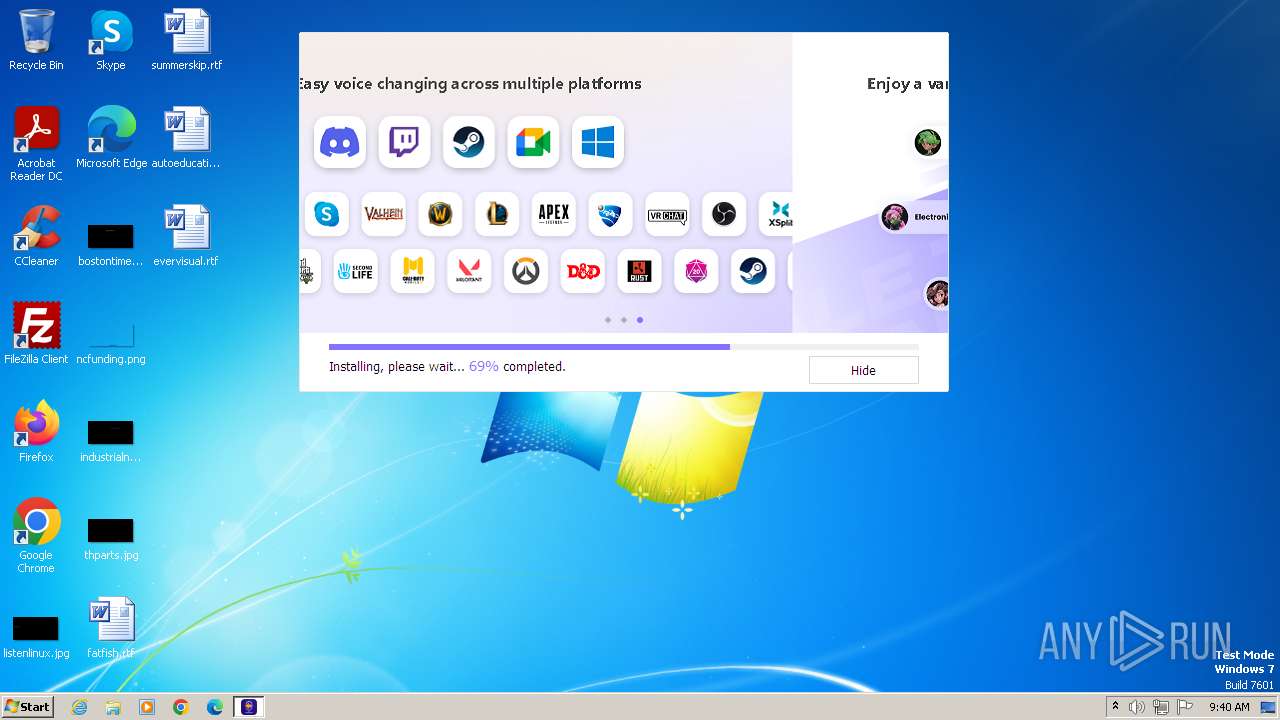
Task: Hide the installer window with Hide button
Action: point(863,371)
